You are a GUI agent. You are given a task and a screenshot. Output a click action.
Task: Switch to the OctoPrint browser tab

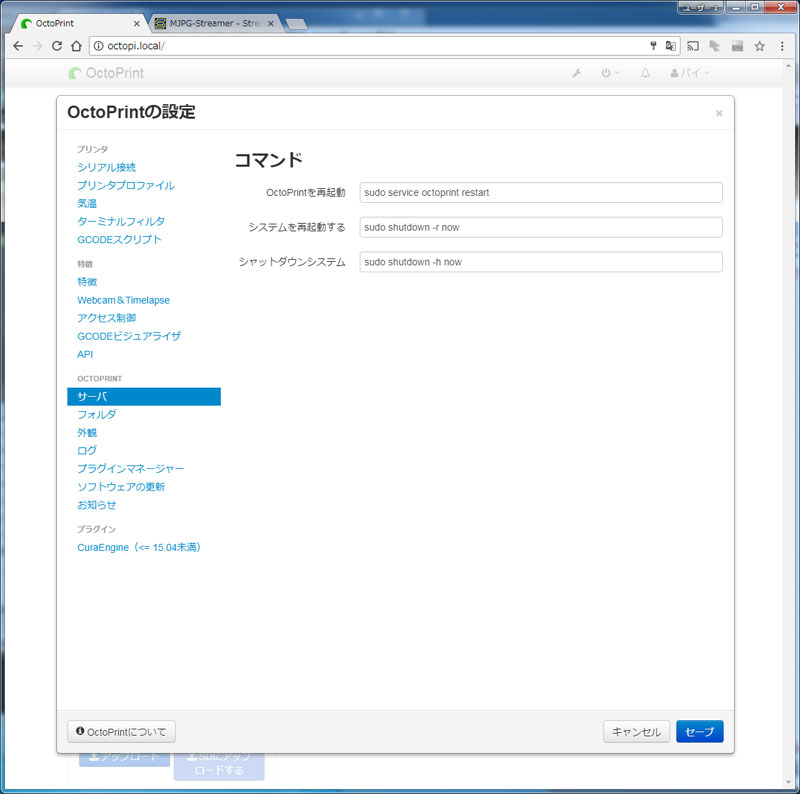(79, 23)
